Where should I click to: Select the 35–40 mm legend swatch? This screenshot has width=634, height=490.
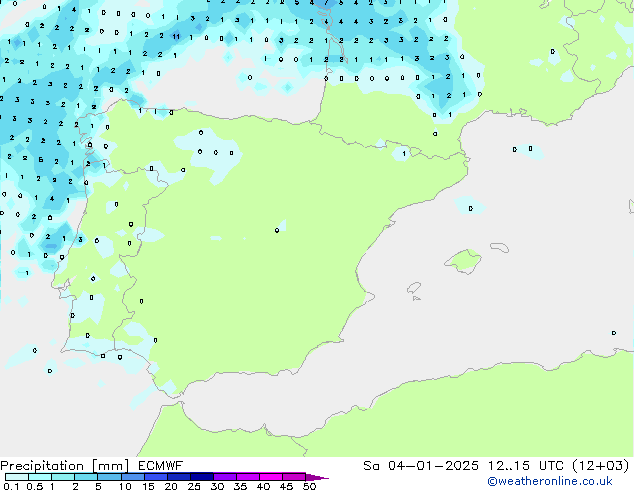(x=248, y=477)
